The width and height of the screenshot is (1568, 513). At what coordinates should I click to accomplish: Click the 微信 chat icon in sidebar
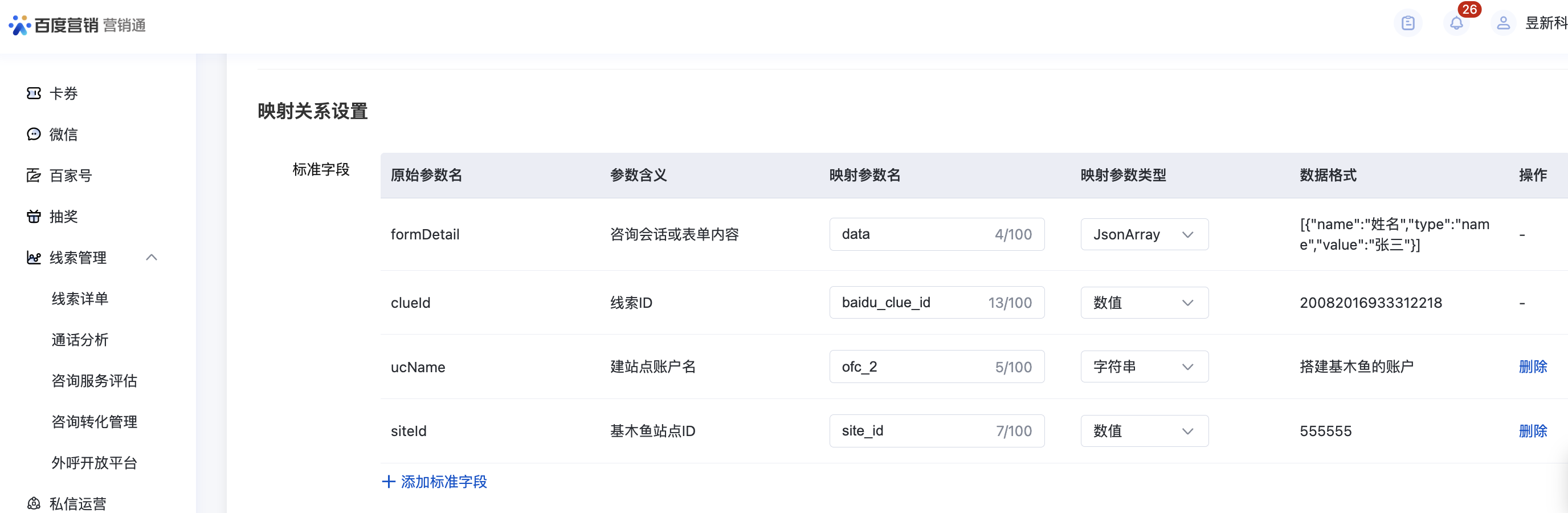[x=34, y=134]
